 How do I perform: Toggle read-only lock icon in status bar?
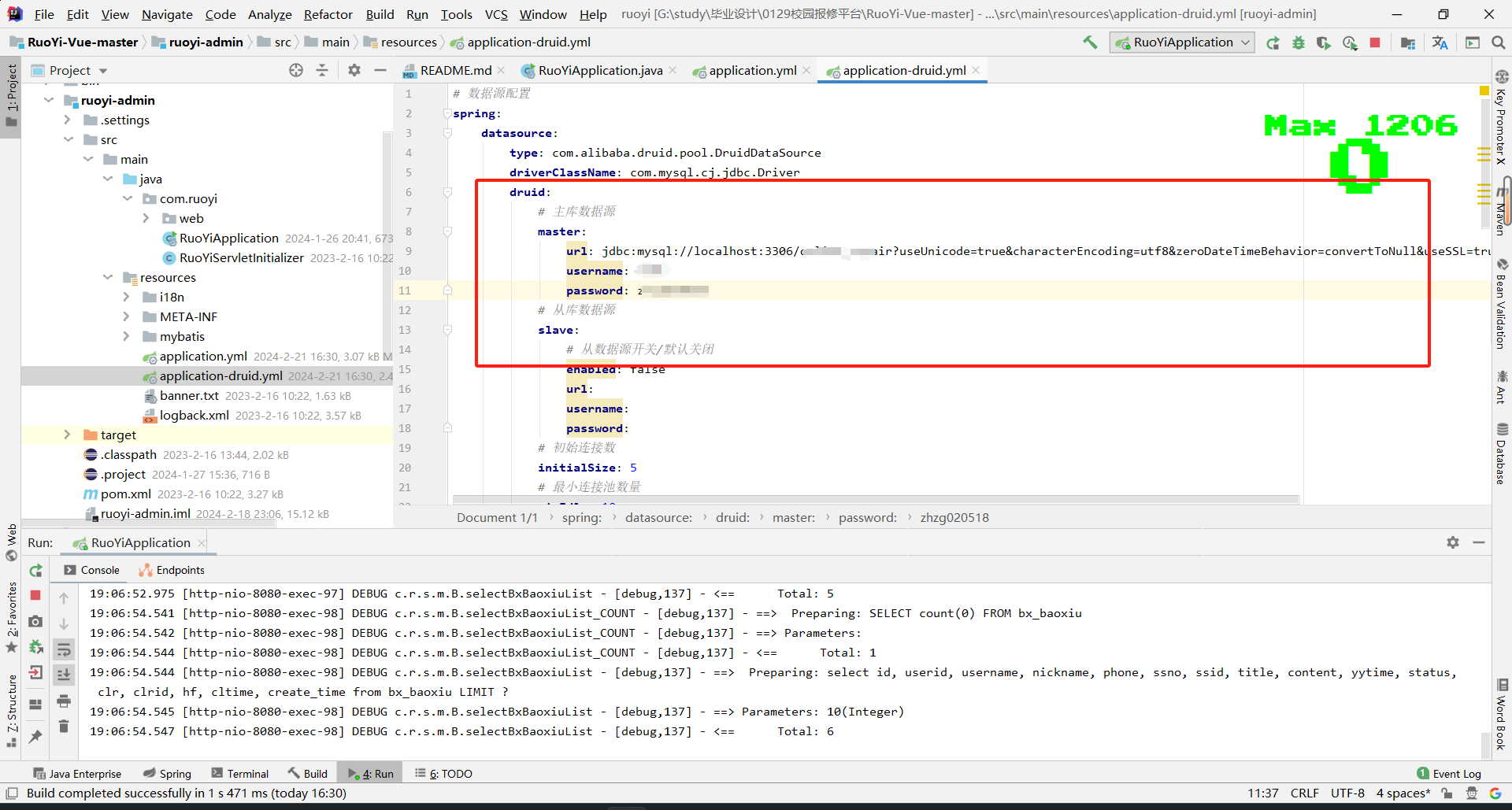pyautogui.click(x=1447, y=793)
